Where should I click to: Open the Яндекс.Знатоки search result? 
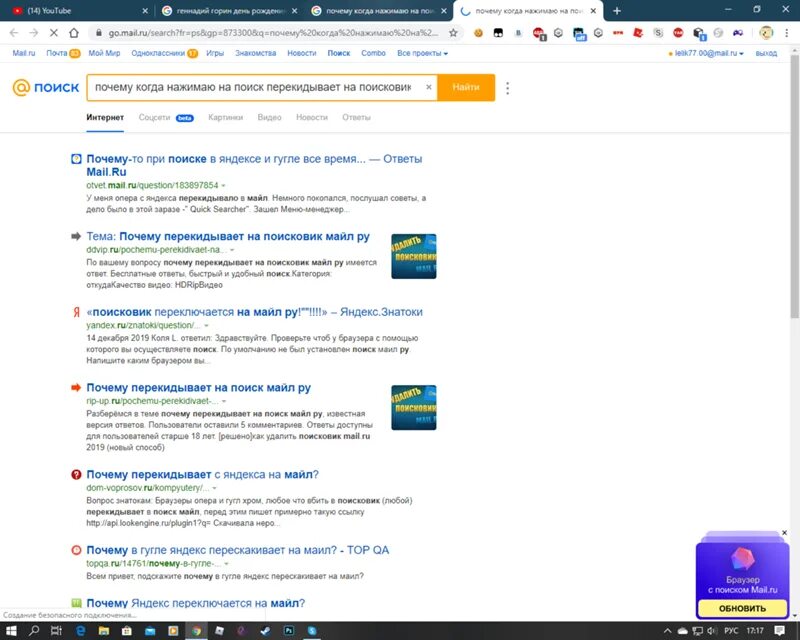point(254,312)
